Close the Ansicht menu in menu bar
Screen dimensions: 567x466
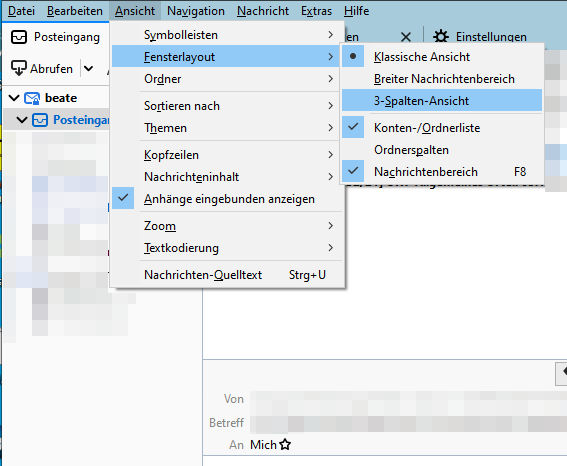pos(135,11)
